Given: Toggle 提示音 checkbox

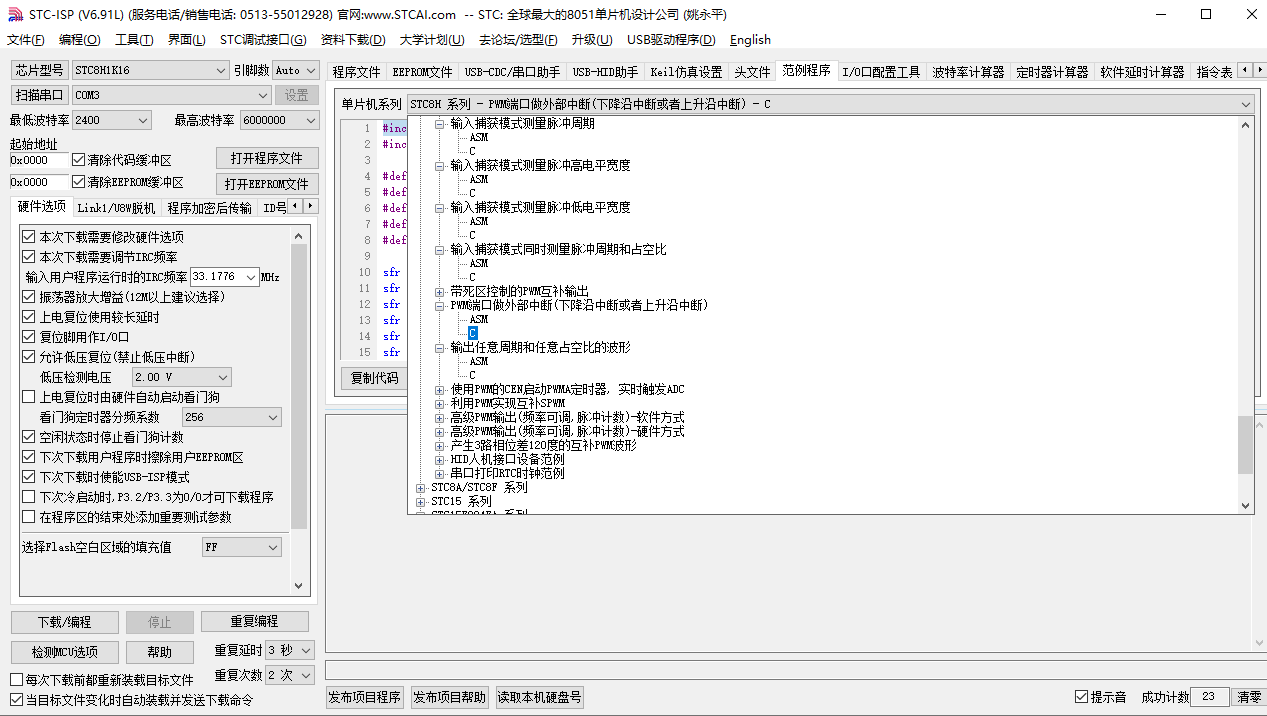Looking at the screenshot, I should click(1081, 697).
